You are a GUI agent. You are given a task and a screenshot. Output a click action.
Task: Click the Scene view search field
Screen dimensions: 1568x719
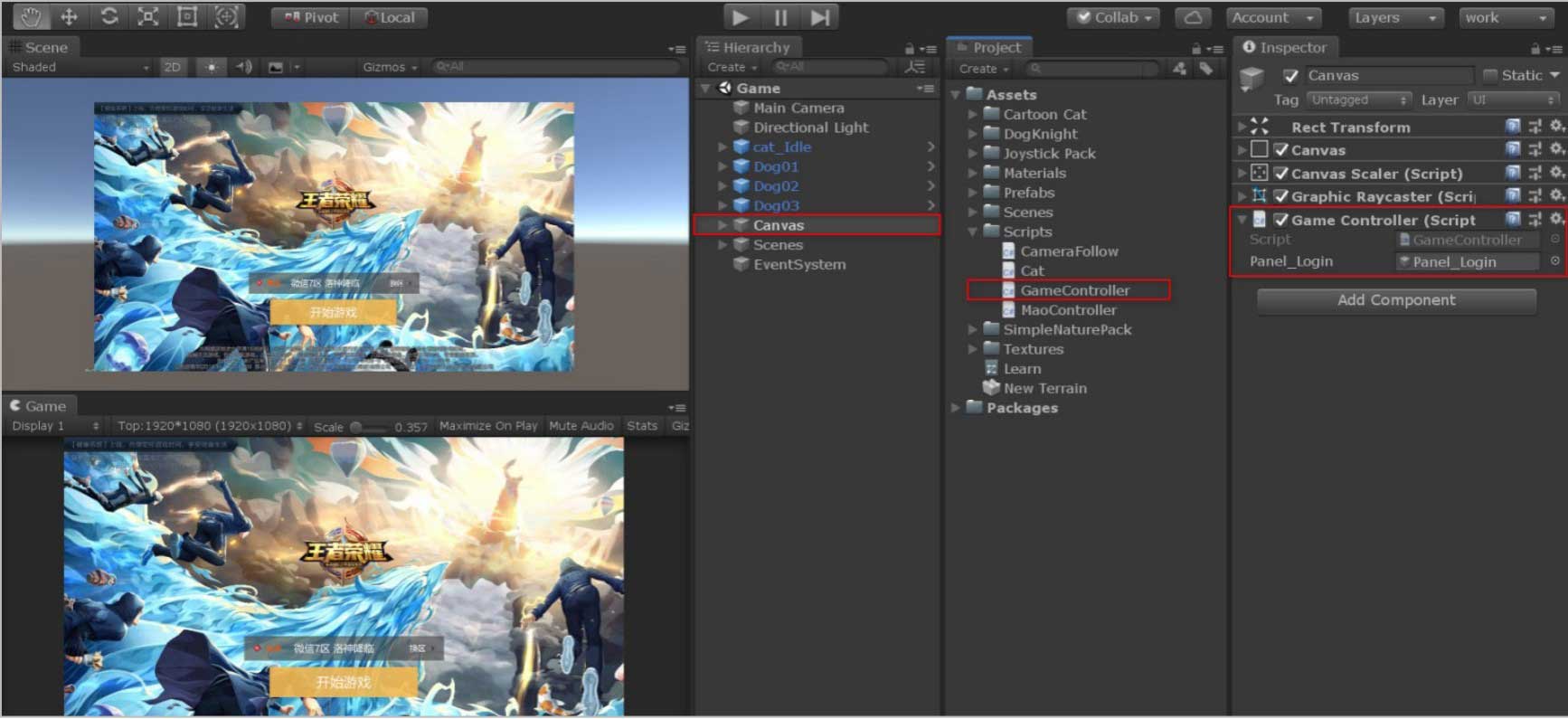tap(554, 67)
